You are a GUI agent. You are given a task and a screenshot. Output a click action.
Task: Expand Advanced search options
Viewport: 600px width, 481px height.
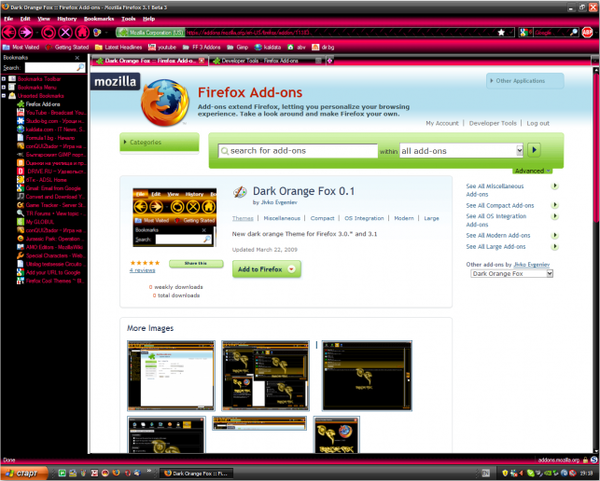[x=532, y=171]
